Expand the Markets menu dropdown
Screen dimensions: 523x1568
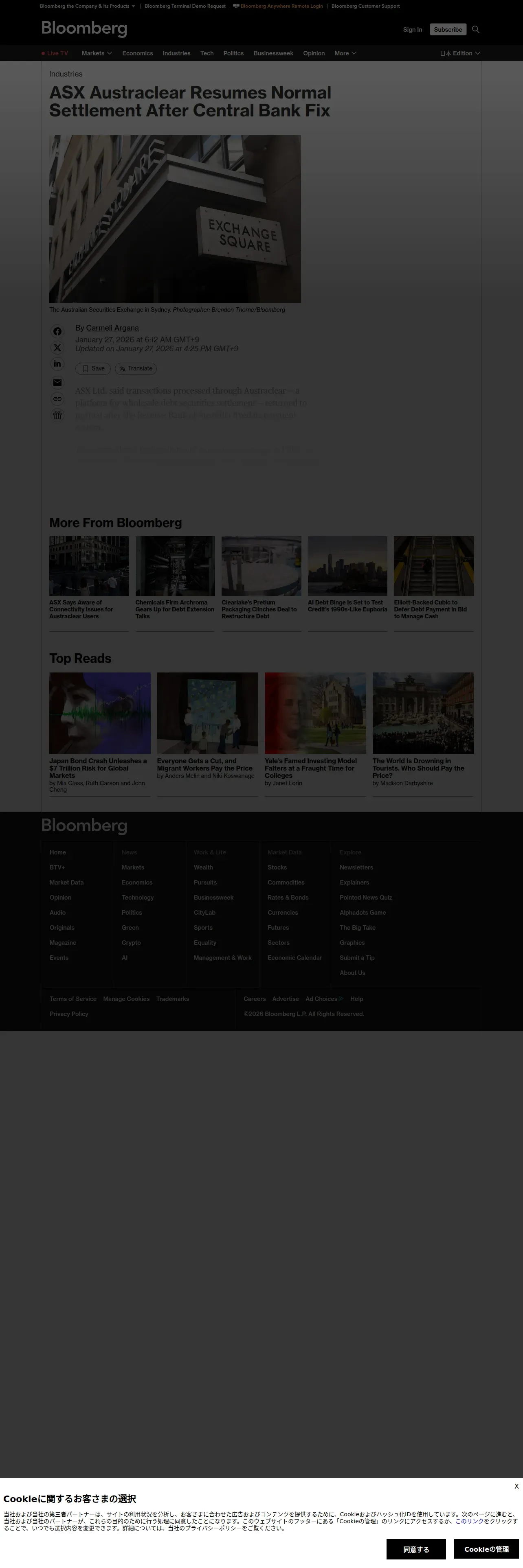97,54
